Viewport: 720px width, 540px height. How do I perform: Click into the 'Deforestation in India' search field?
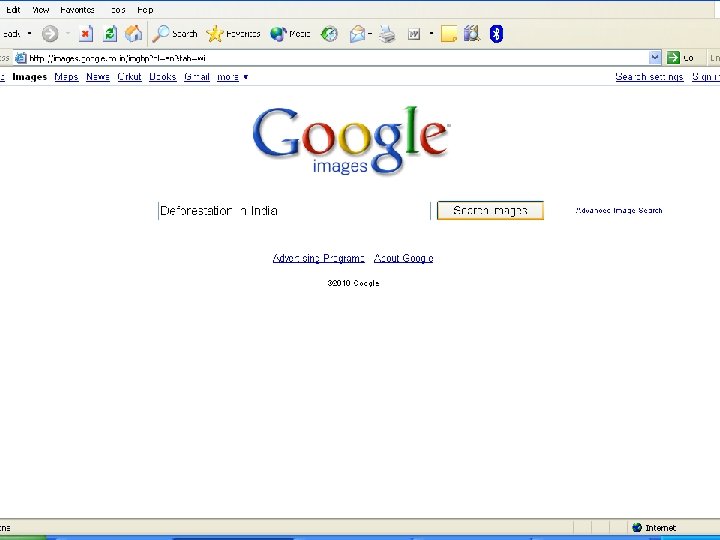tap(294, 211)
